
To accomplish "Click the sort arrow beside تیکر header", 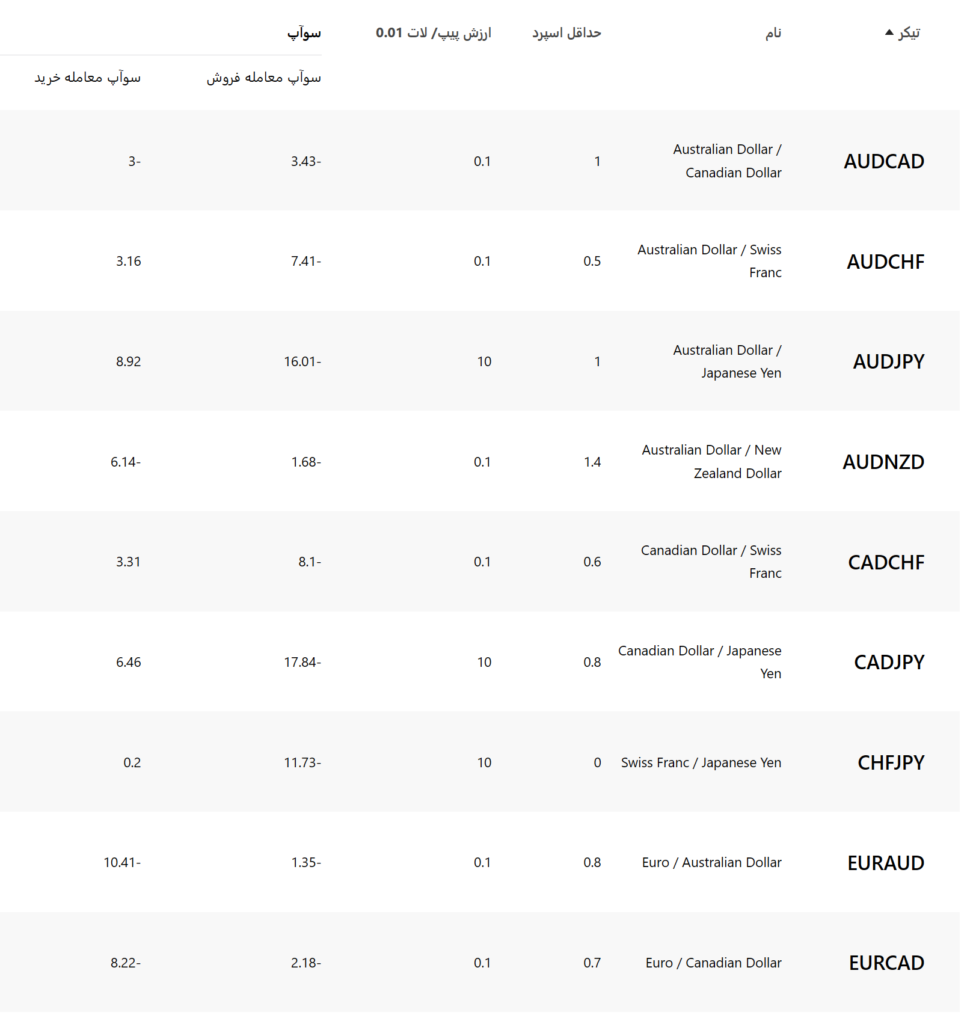I will pyautogui.click(x=889, y=32).
